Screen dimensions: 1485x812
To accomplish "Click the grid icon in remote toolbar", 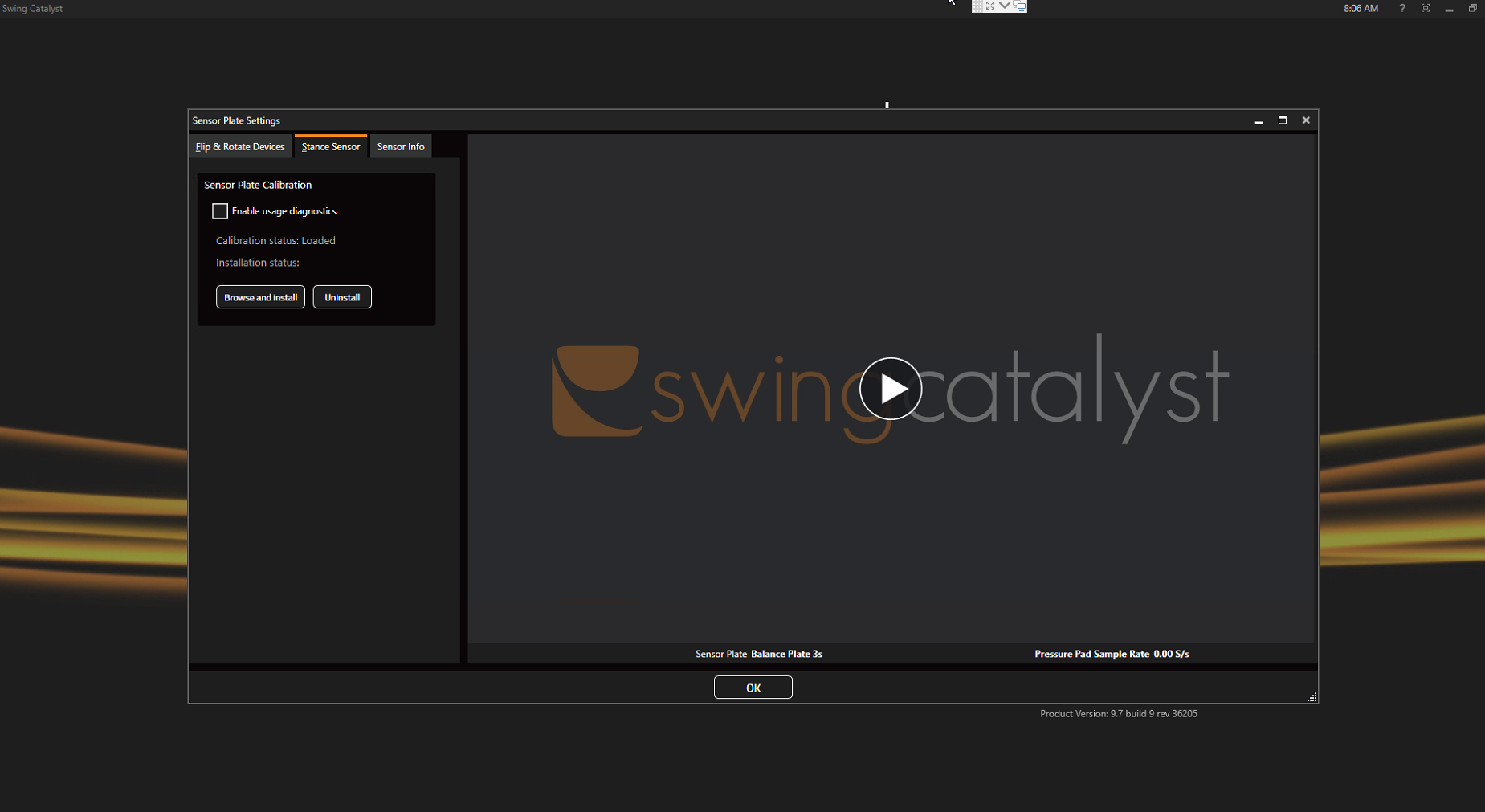I will [x=978, y=6].
